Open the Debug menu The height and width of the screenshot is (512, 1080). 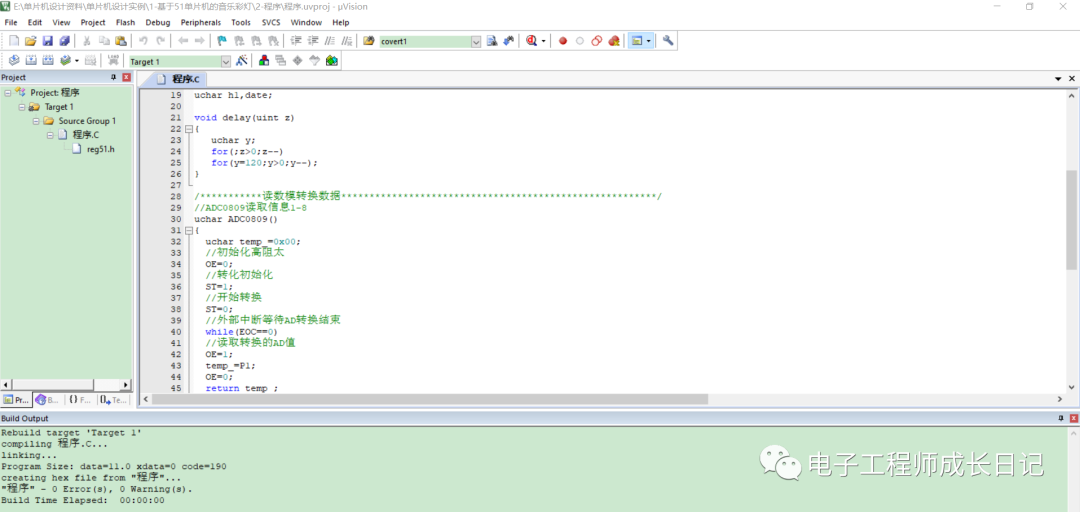158,22
